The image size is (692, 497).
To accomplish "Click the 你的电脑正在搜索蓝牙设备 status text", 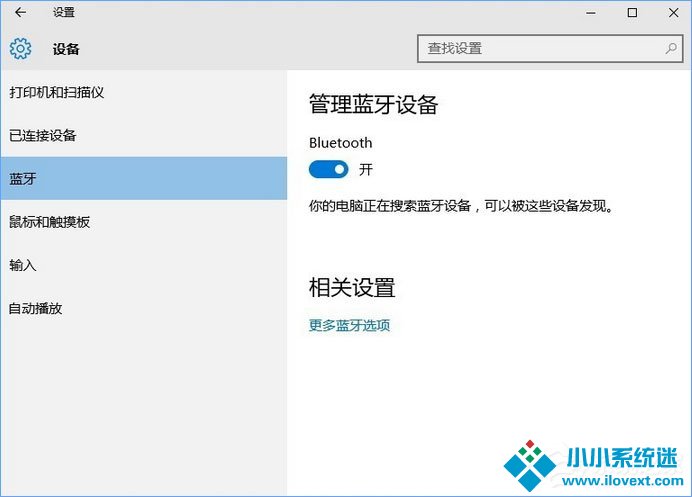I will click(x=462, y=206).
